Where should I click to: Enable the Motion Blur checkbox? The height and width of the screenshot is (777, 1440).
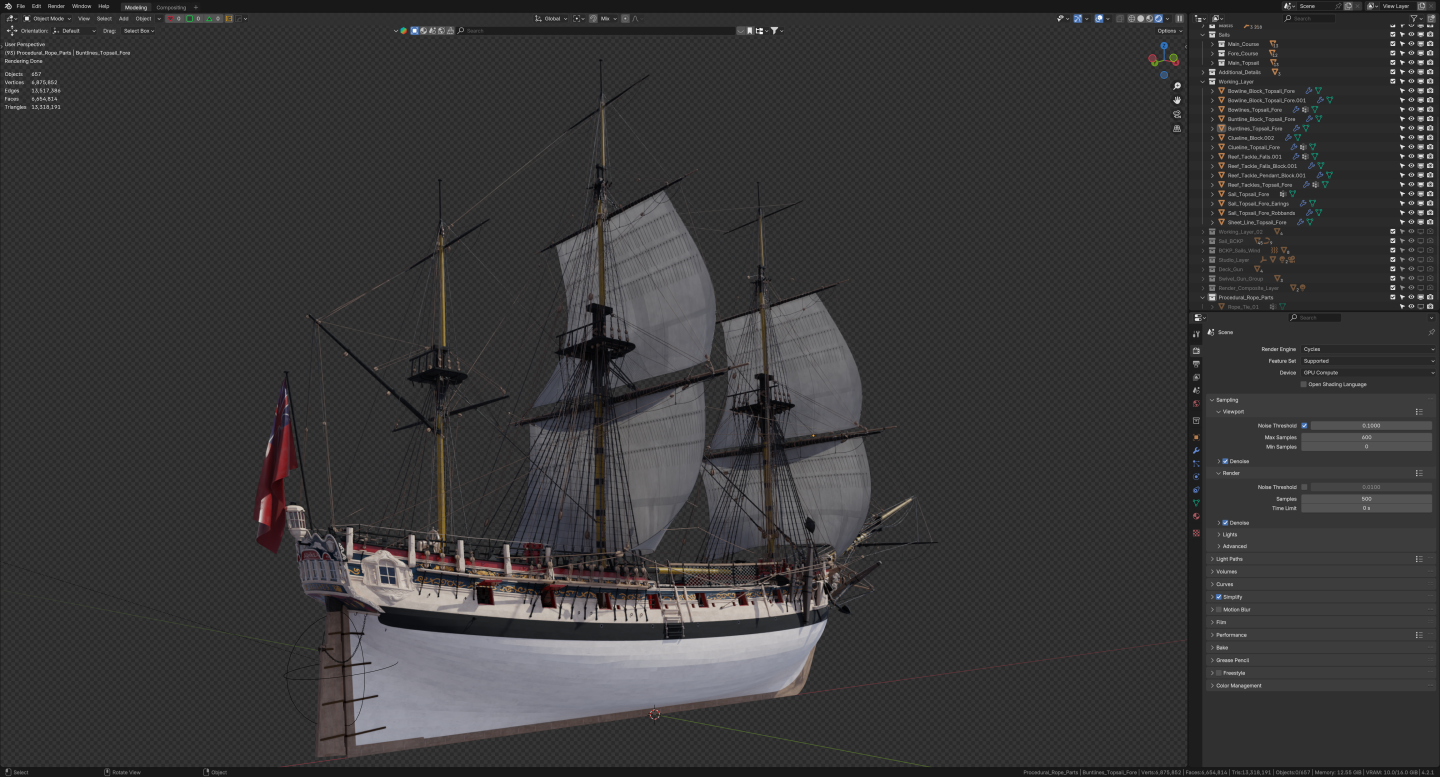[x=1218, y=609]
